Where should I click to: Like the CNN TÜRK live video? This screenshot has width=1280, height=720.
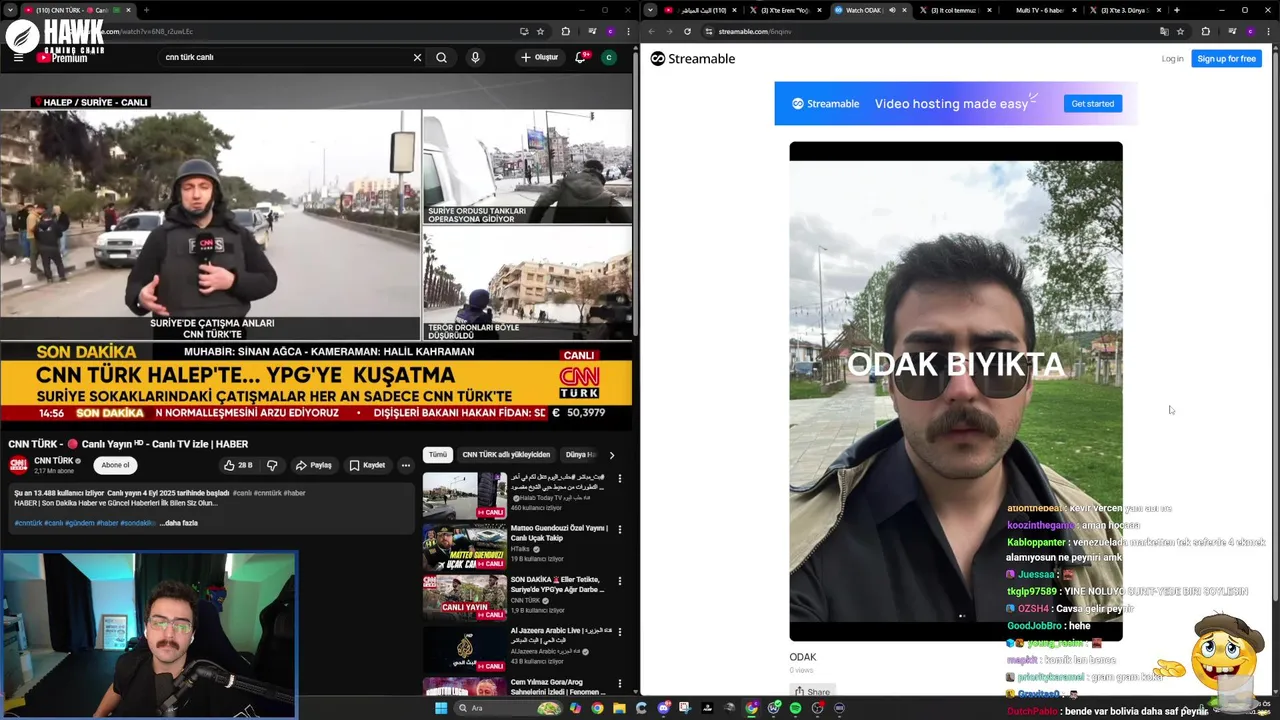point(238,465)
